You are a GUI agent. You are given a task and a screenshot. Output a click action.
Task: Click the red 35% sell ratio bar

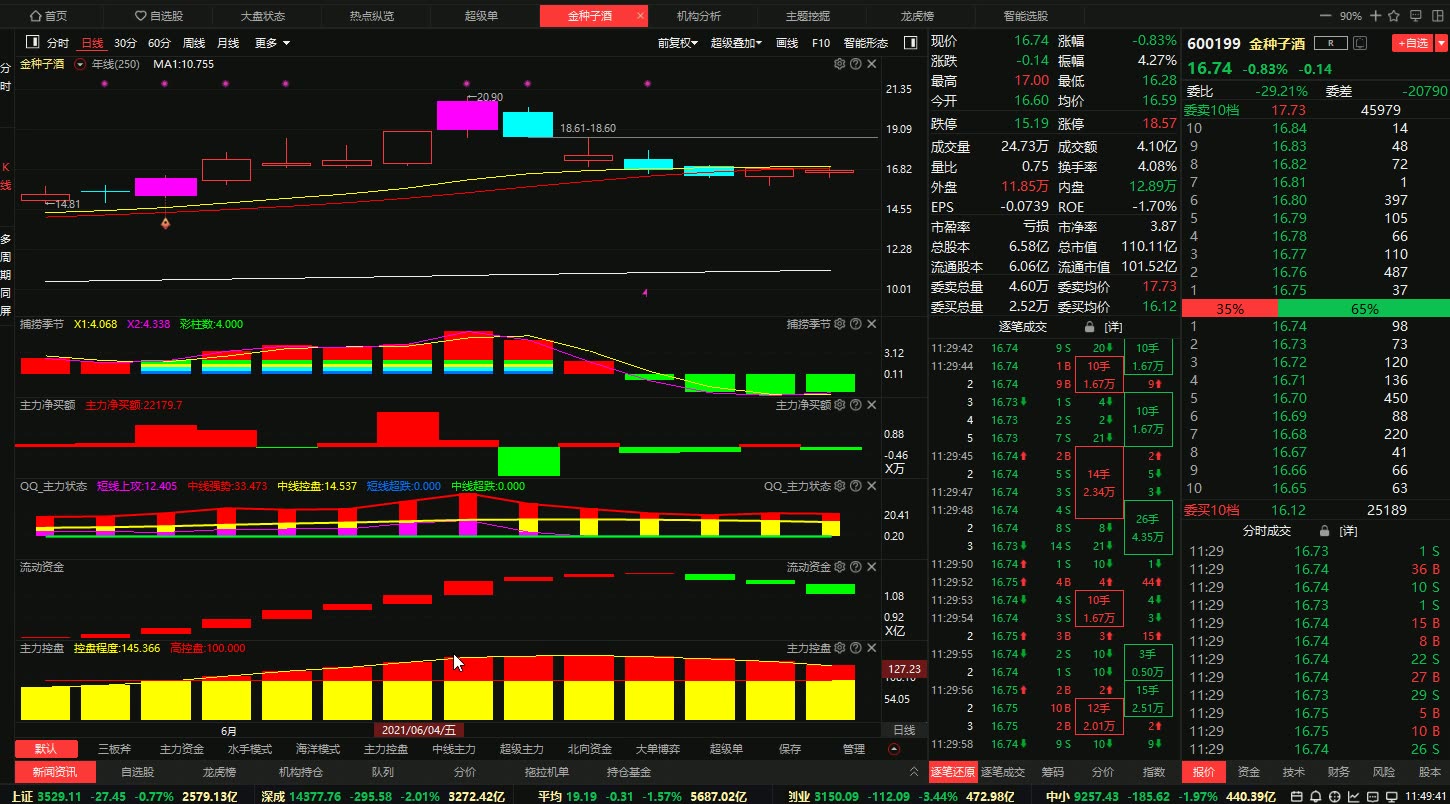[1229, 309]
